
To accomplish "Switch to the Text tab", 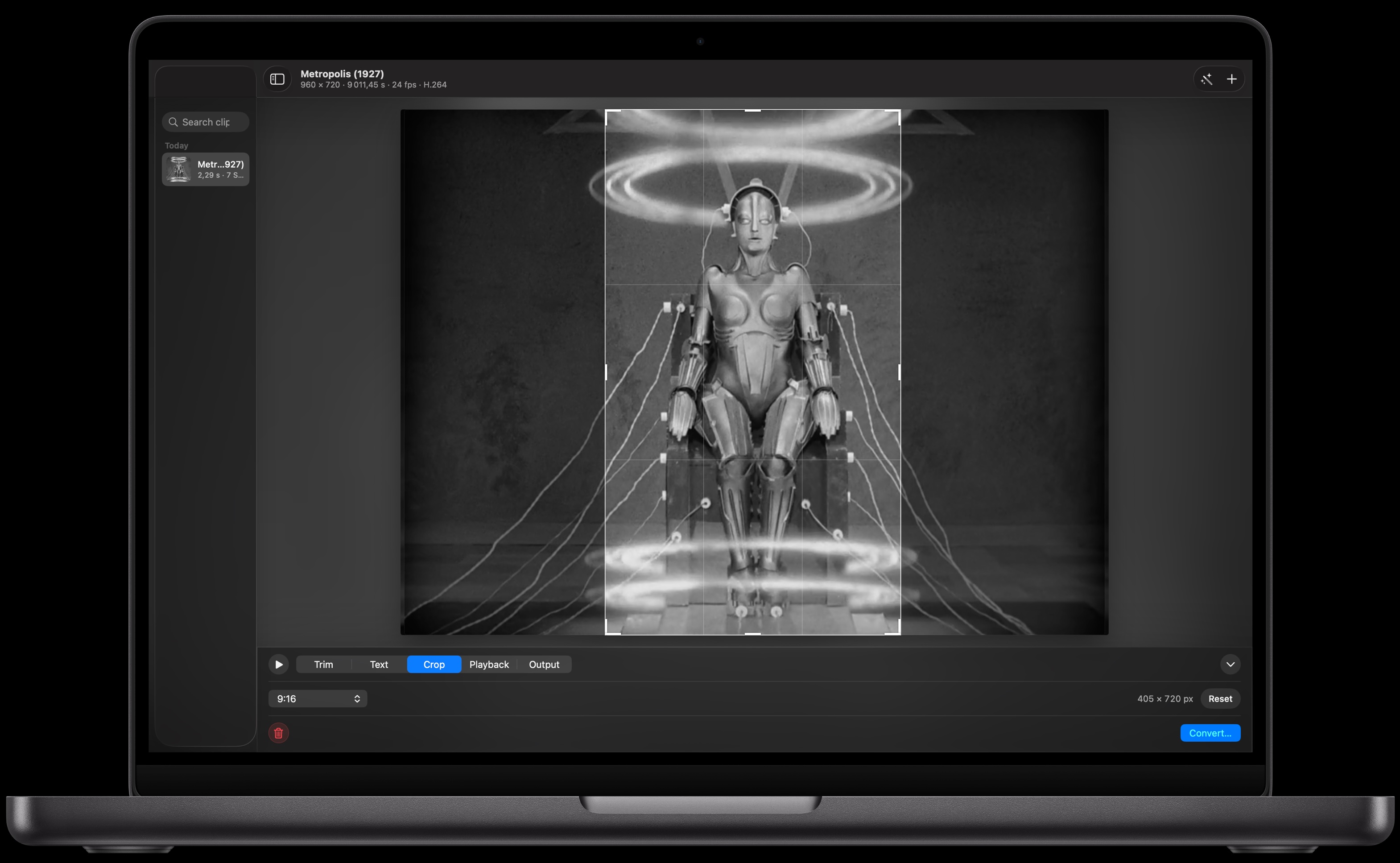I will 379,665.
